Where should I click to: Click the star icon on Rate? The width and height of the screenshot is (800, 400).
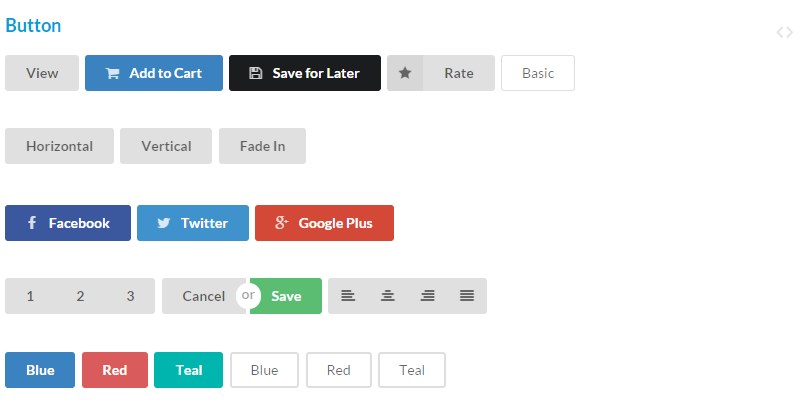click(405, 73)
